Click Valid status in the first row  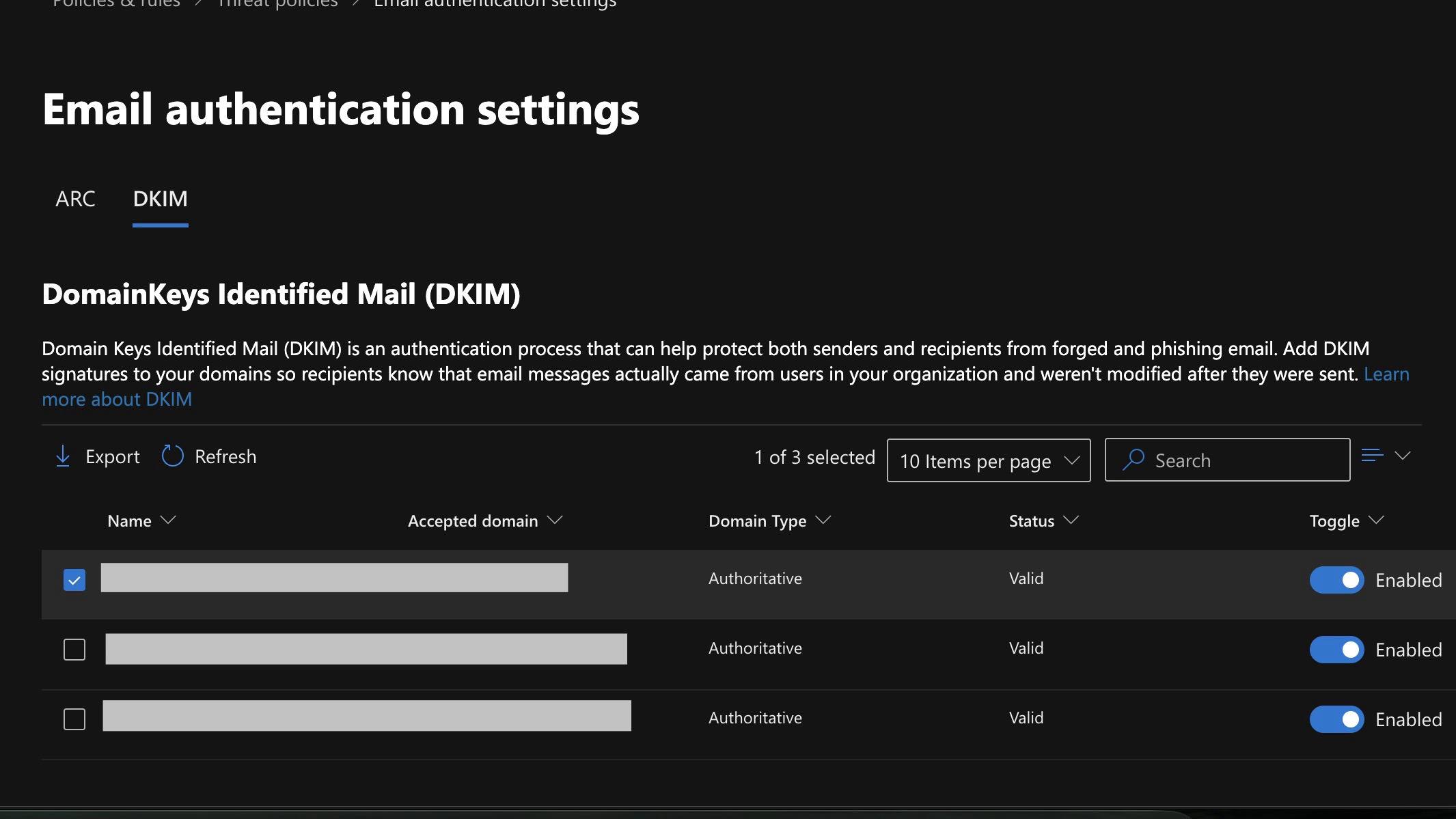(1026, 579)
